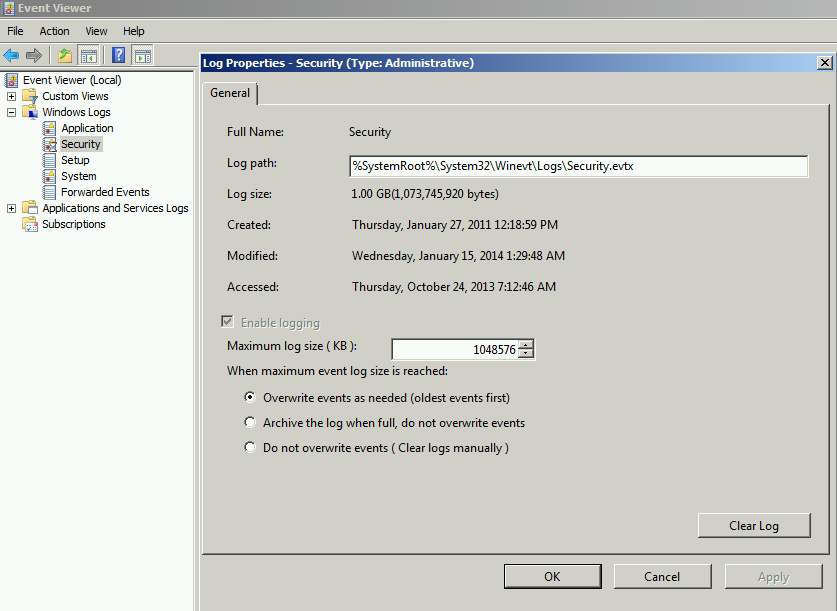Click the Up One Level folder icon
Viewport: 837px width, 611px height.
click(65, 55)
